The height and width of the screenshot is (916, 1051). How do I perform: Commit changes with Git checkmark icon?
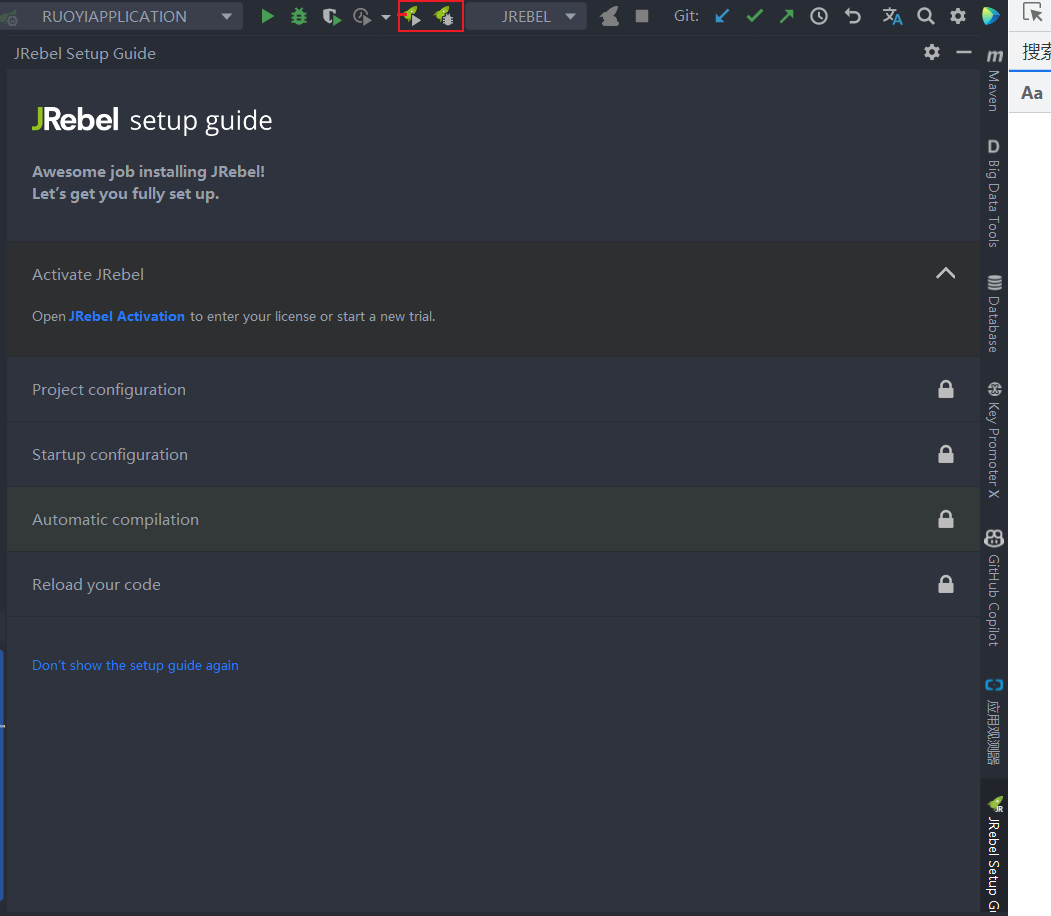[754, 16]
